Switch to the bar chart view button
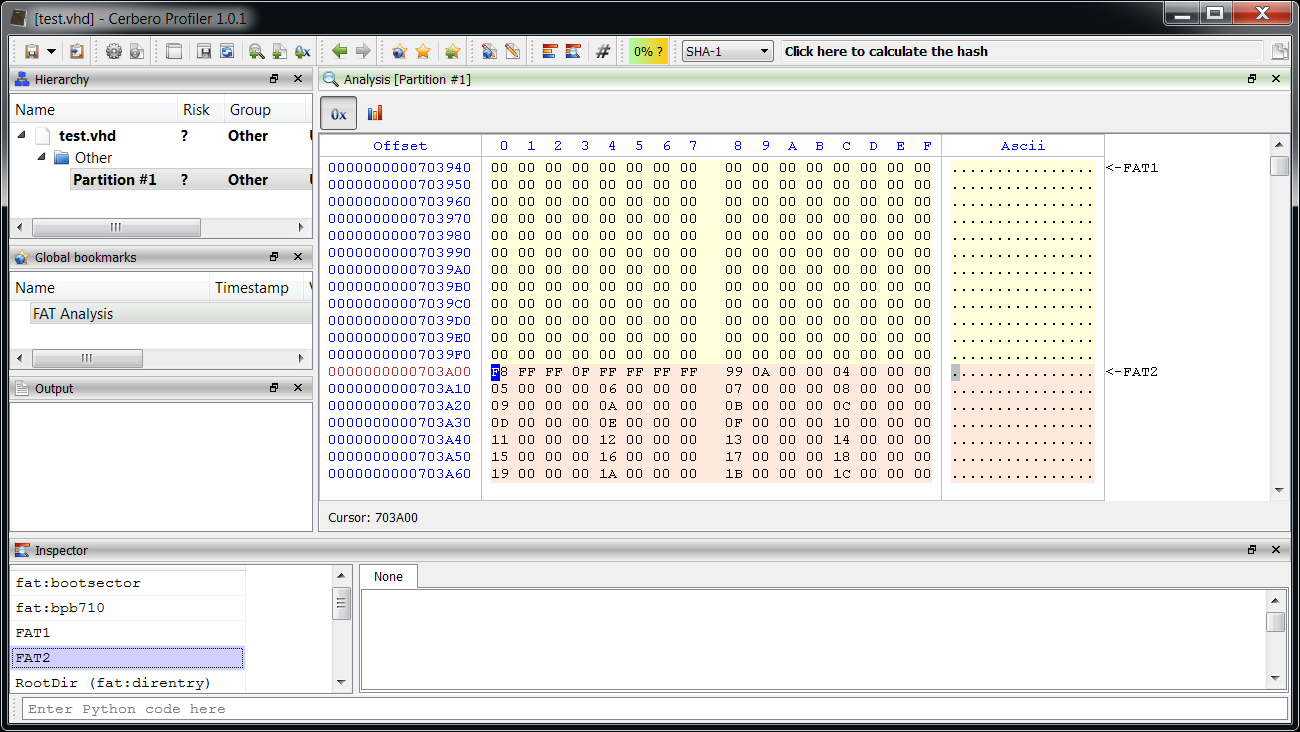The image size is (1300, 732). pyautogui.click(x=375, y=114)
